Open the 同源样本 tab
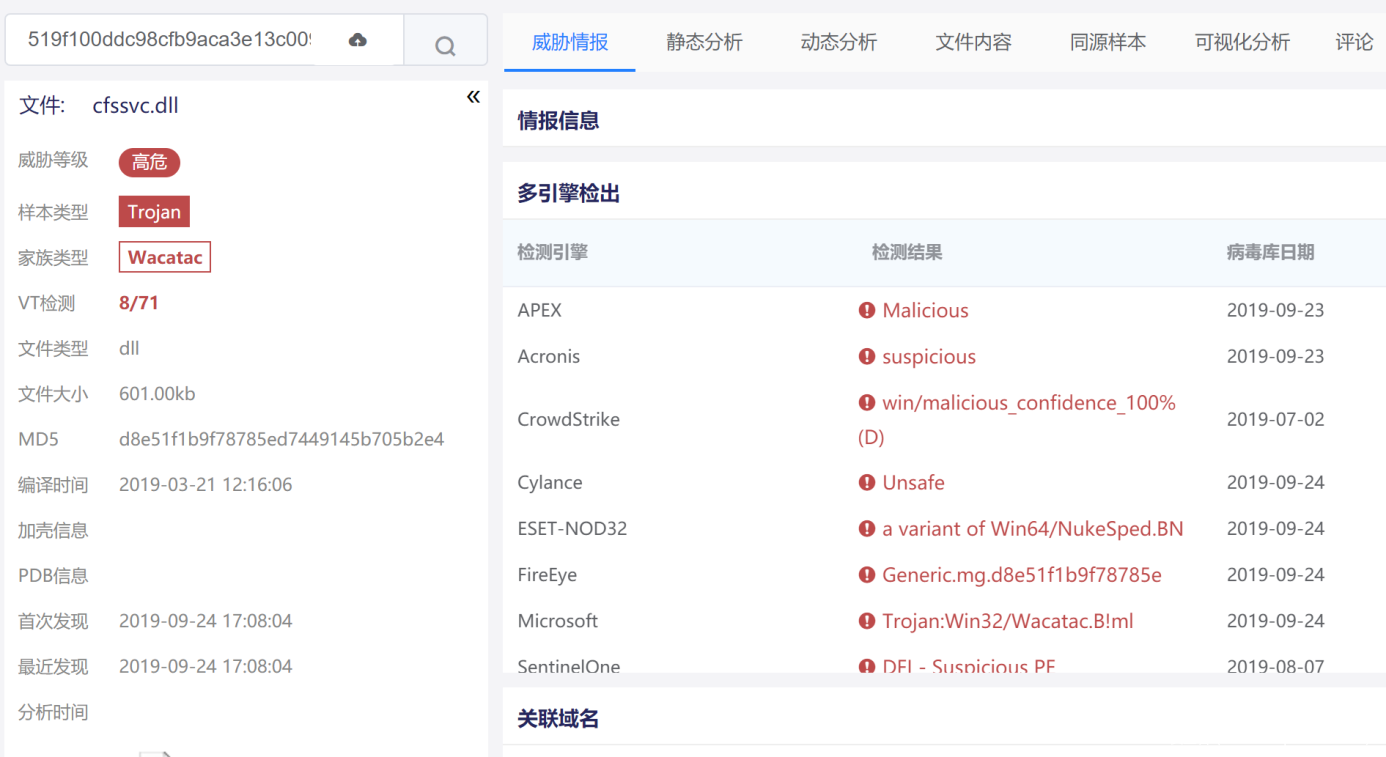 coord(1108,42)
